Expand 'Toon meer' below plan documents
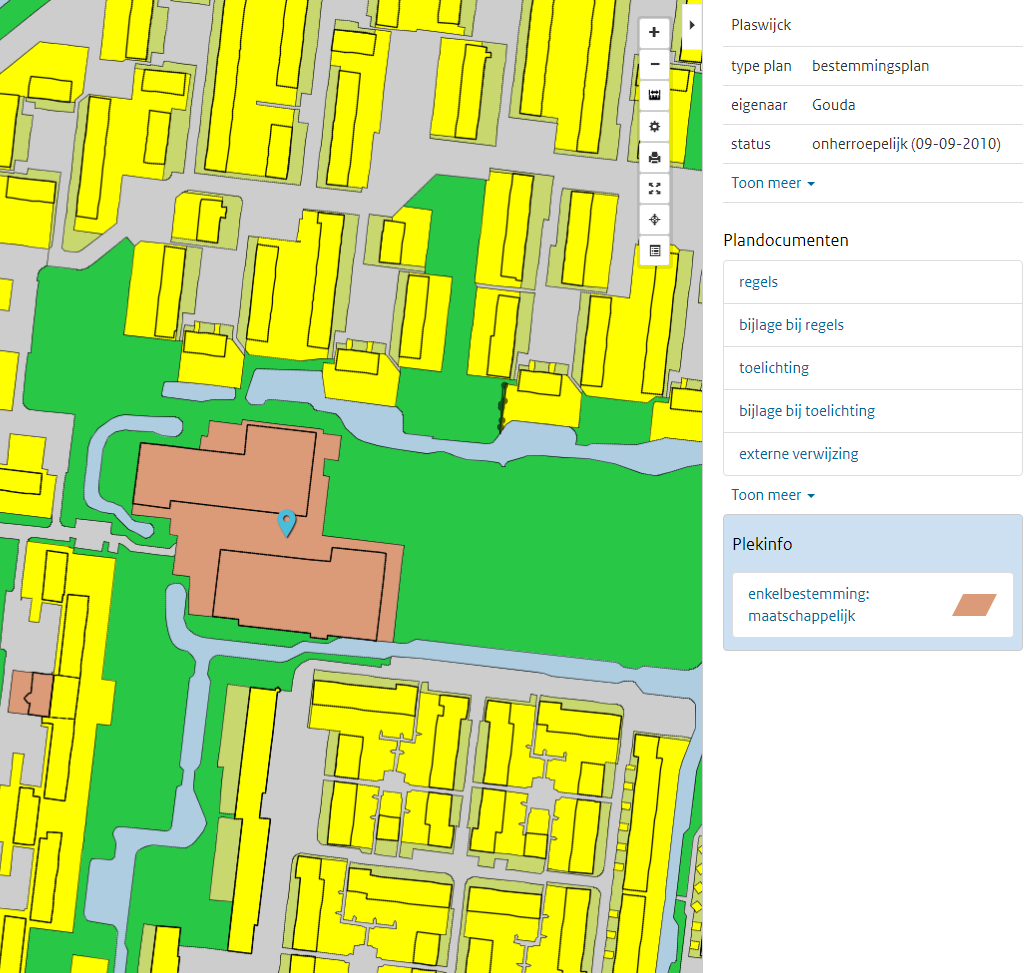 point(772,495)
